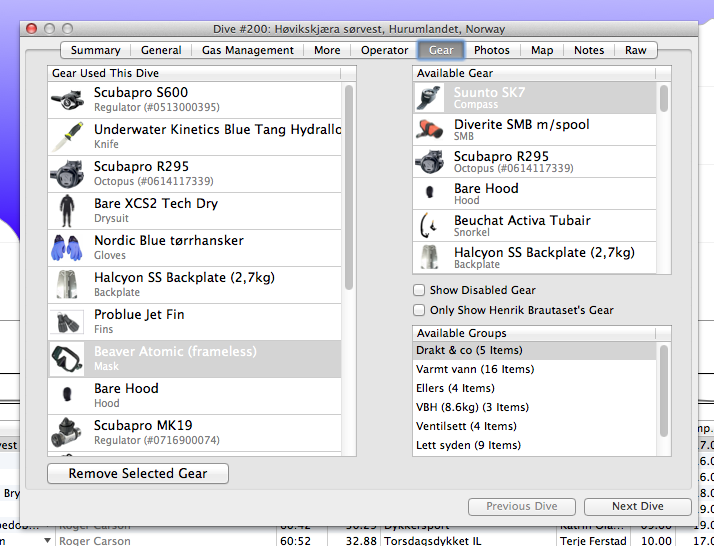Click the Gear Used list scrollbar

point(349,188)
